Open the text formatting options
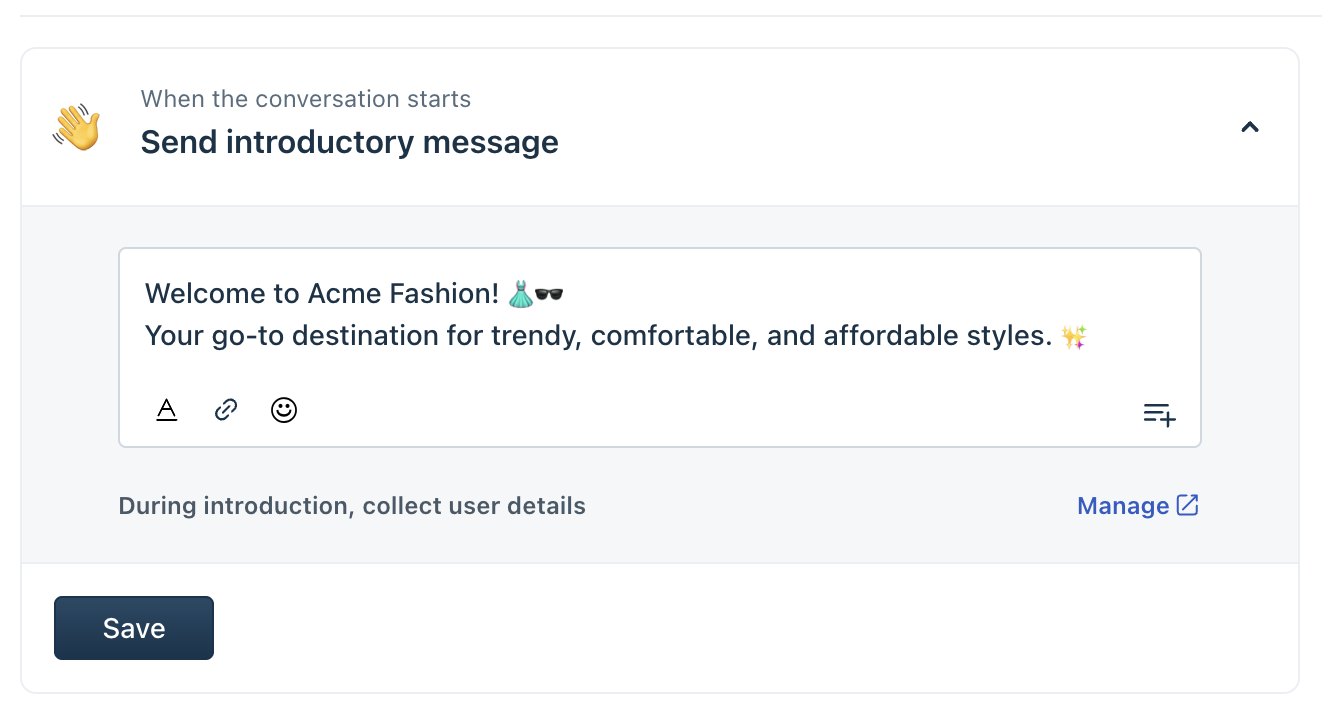Viewport: 1322px width, 714px height. click(167, 410)
